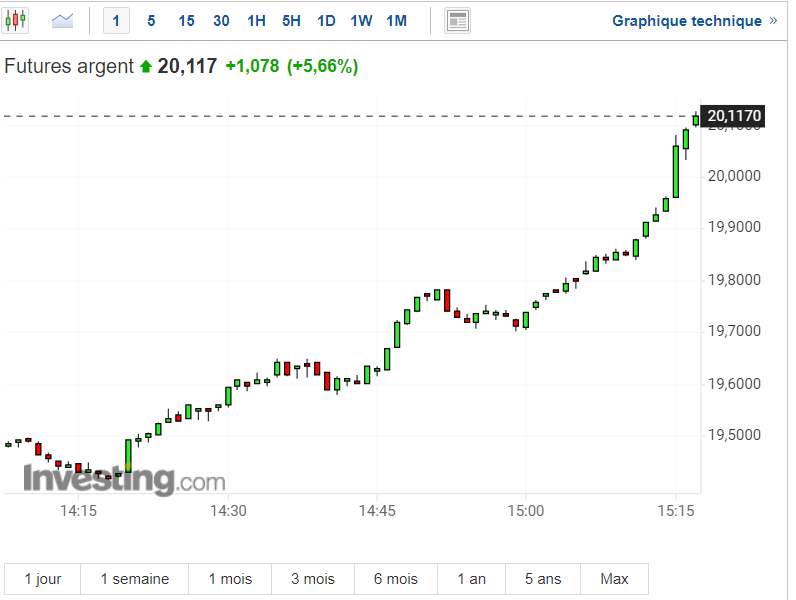This screenshot has width=796, height=600.
Task: Switch to area line chart type
Action: pyautogui.click(x=62, y=21)
